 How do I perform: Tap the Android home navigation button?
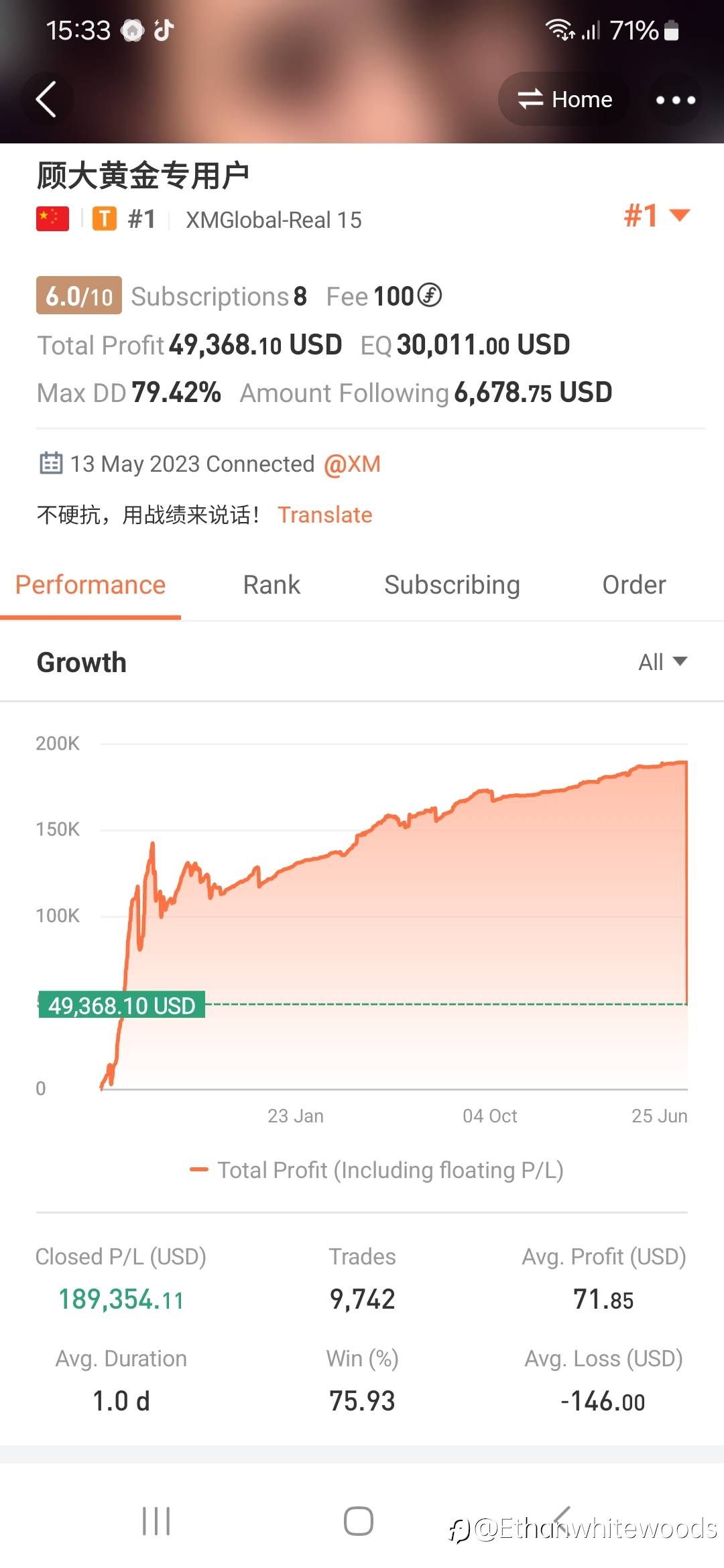(x=359, y=1521)
